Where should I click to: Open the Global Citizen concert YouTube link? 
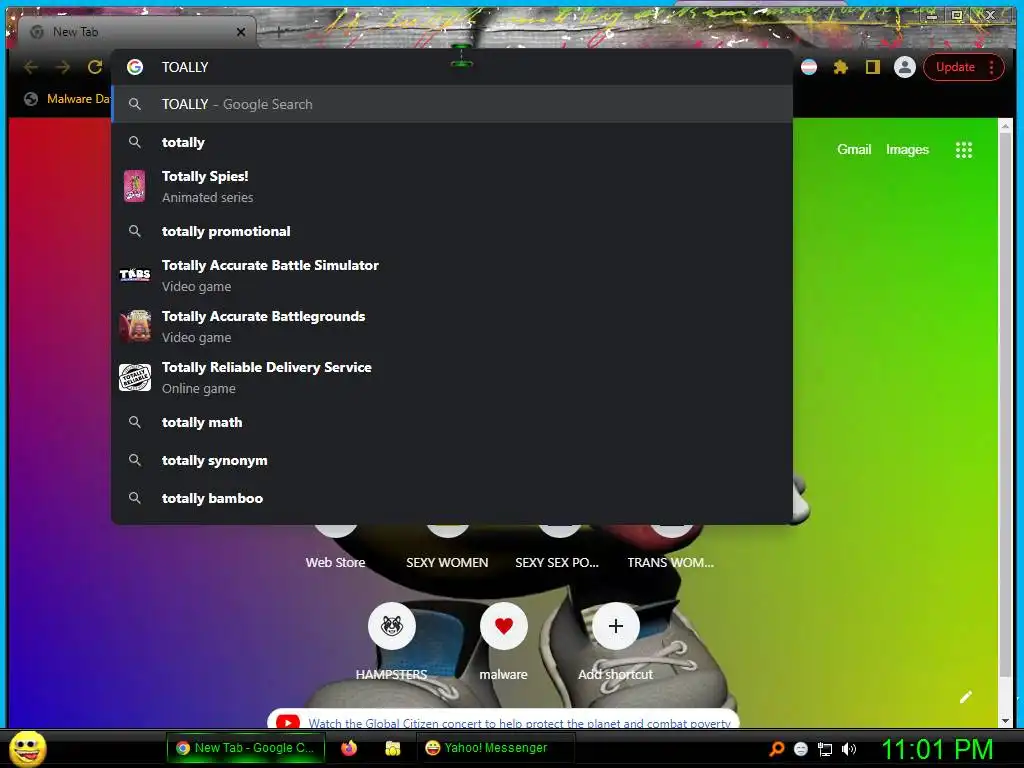(x=519, y=723)
